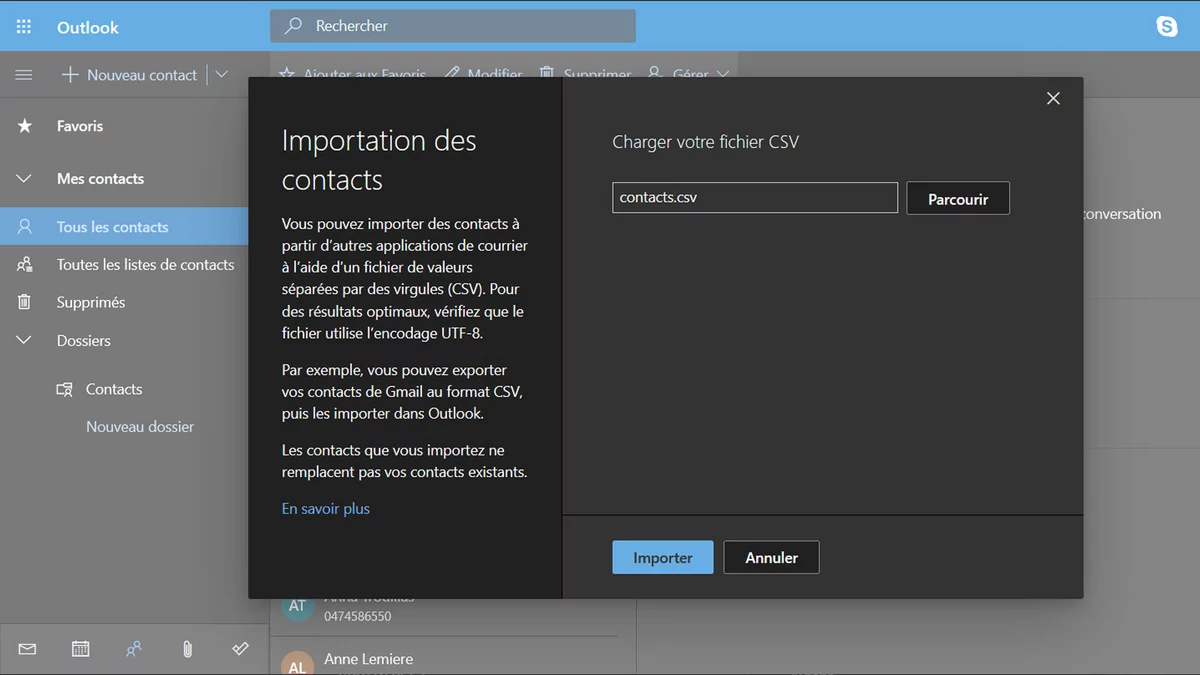The height and width of the screenshot is (675, 1200).
Task: Open Toutes les listes de contacts
Action: tap(145, 265)
